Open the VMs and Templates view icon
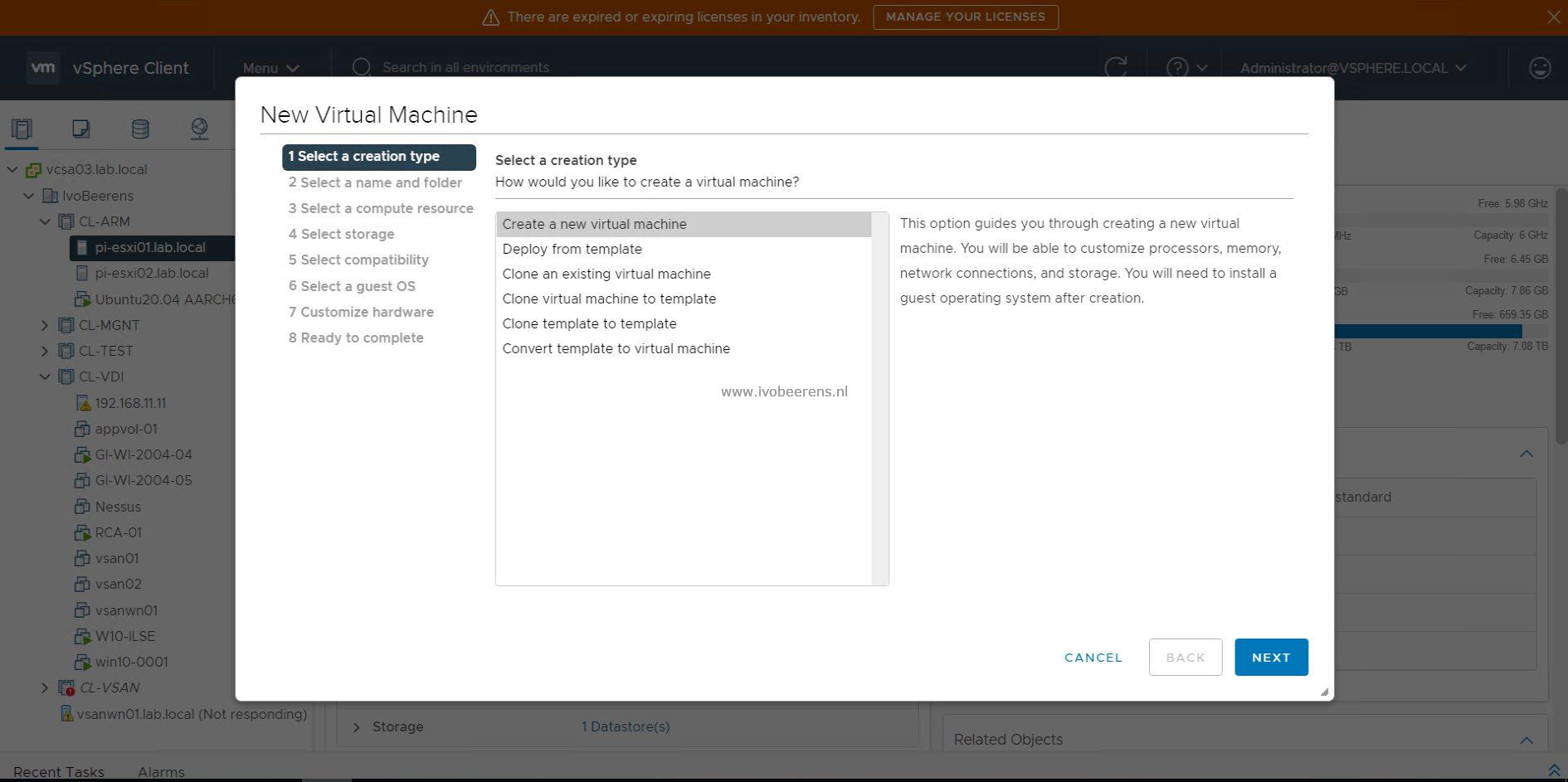The height and width of the screenshot is (782, 1568). point(80,129)
